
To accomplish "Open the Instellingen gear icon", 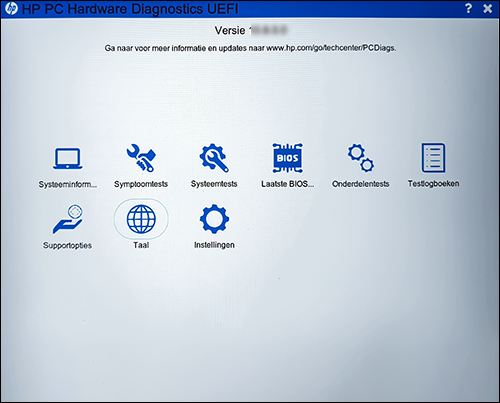I will 214,219.
